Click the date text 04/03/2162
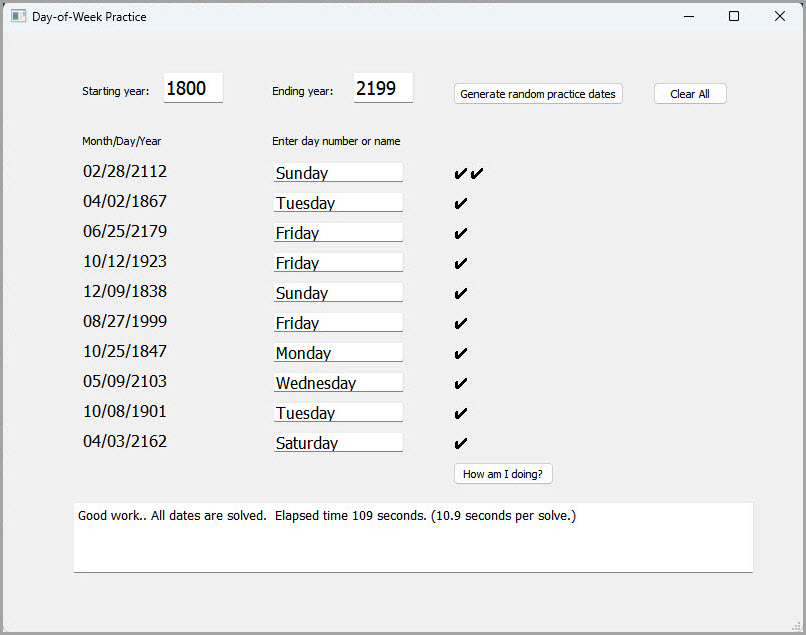806x635 pixels. (x=125, y=441)
